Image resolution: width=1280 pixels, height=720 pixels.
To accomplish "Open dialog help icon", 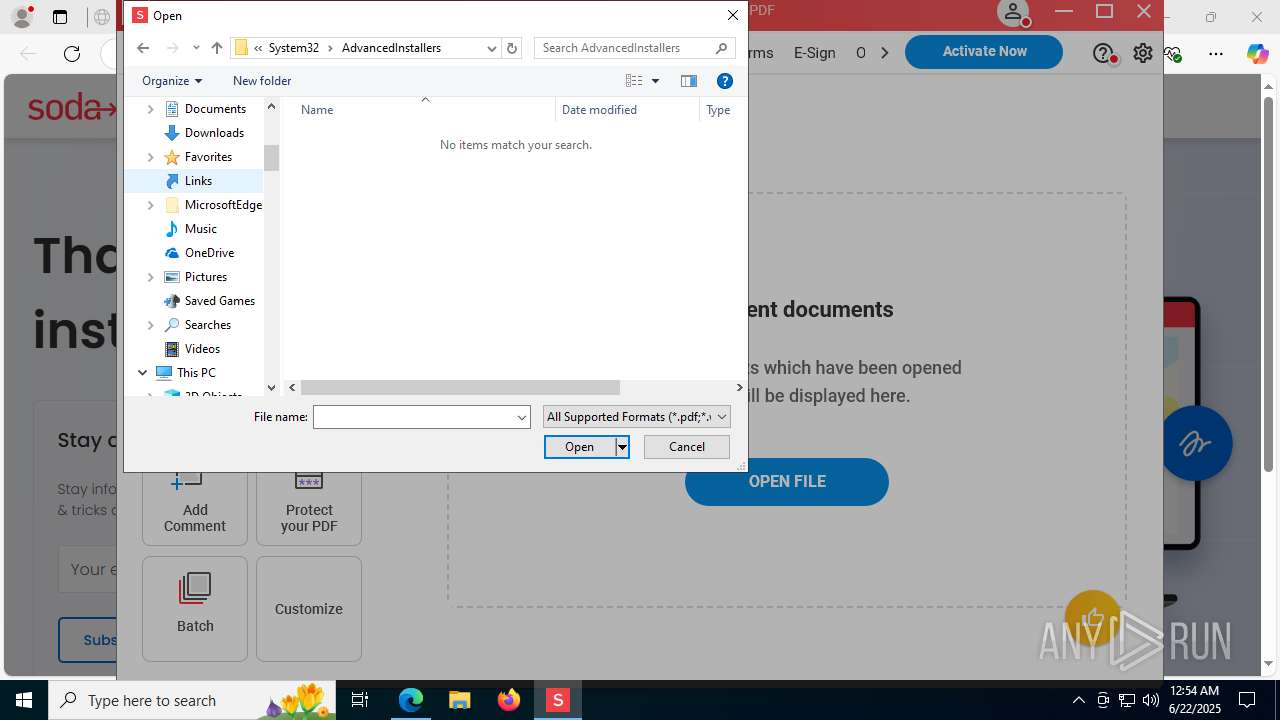I will [725, 81].
